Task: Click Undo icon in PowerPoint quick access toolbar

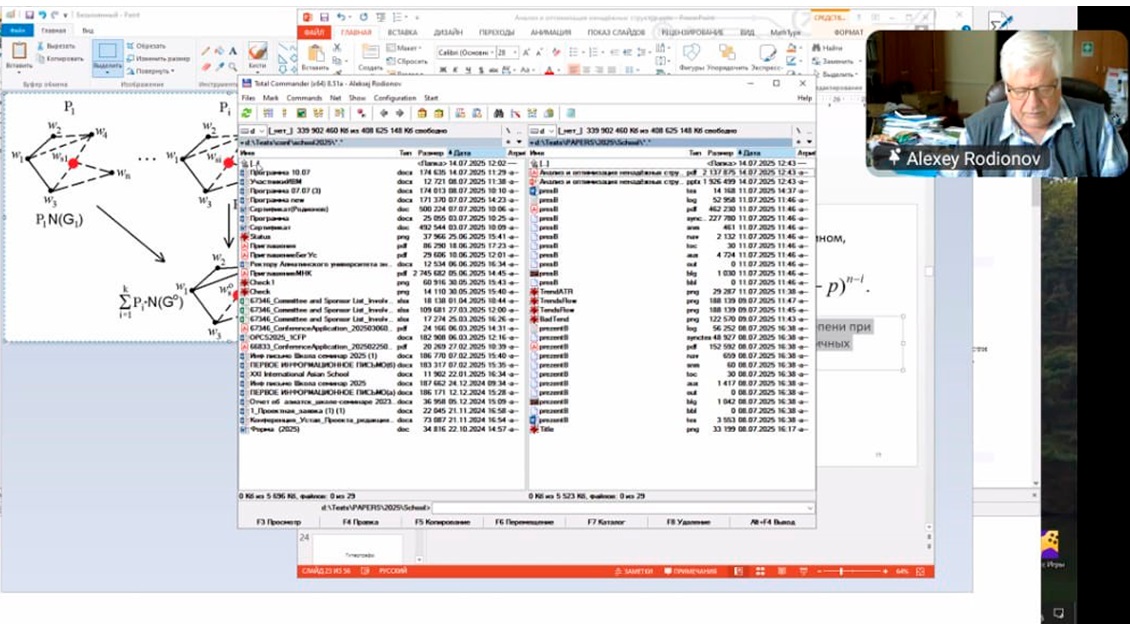Action: [341, 17]
